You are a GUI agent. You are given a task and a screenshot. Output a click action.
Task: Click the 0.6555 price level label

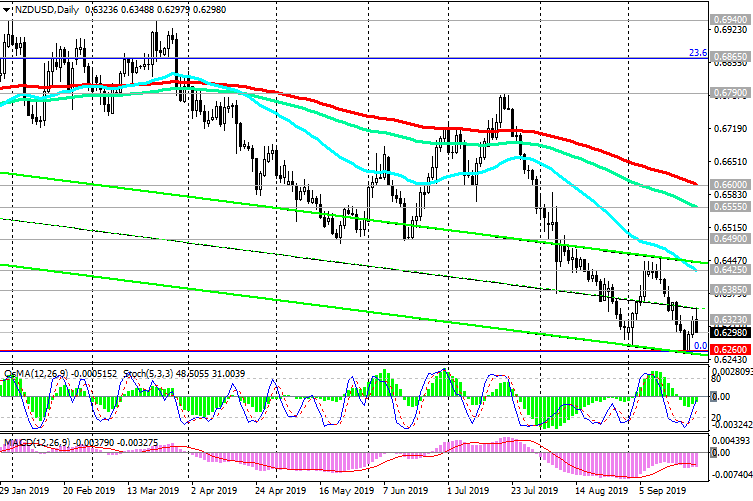point(729,206)
